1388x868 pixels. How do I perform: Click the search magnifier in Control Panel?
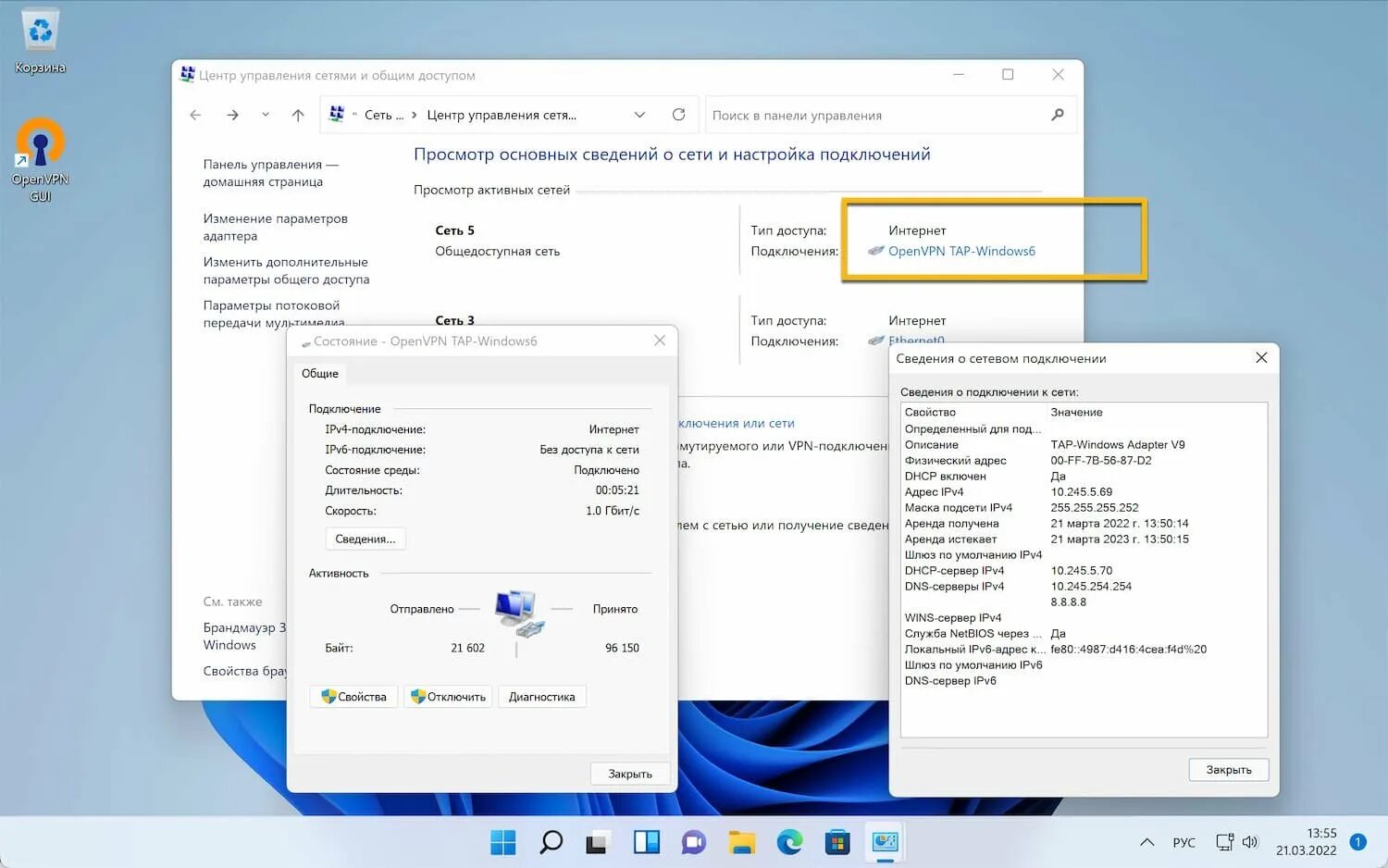click(x=1058, y=115)
